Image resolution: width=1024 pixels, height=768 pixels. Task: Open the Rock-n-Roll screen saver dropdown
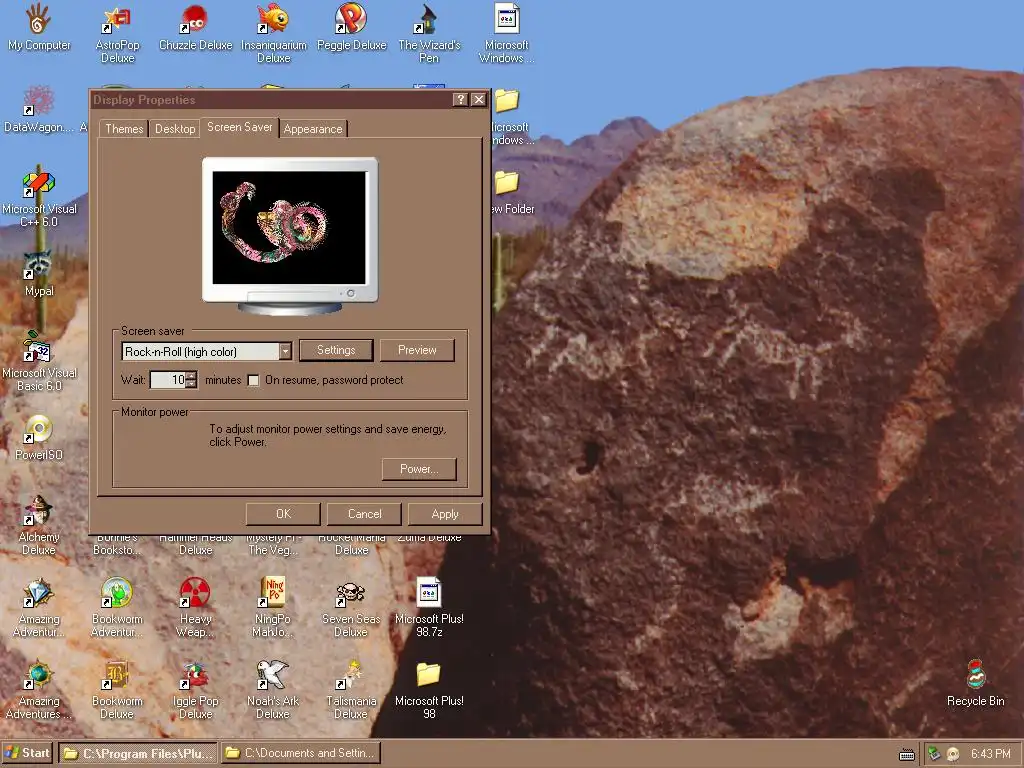pos(285,351)
